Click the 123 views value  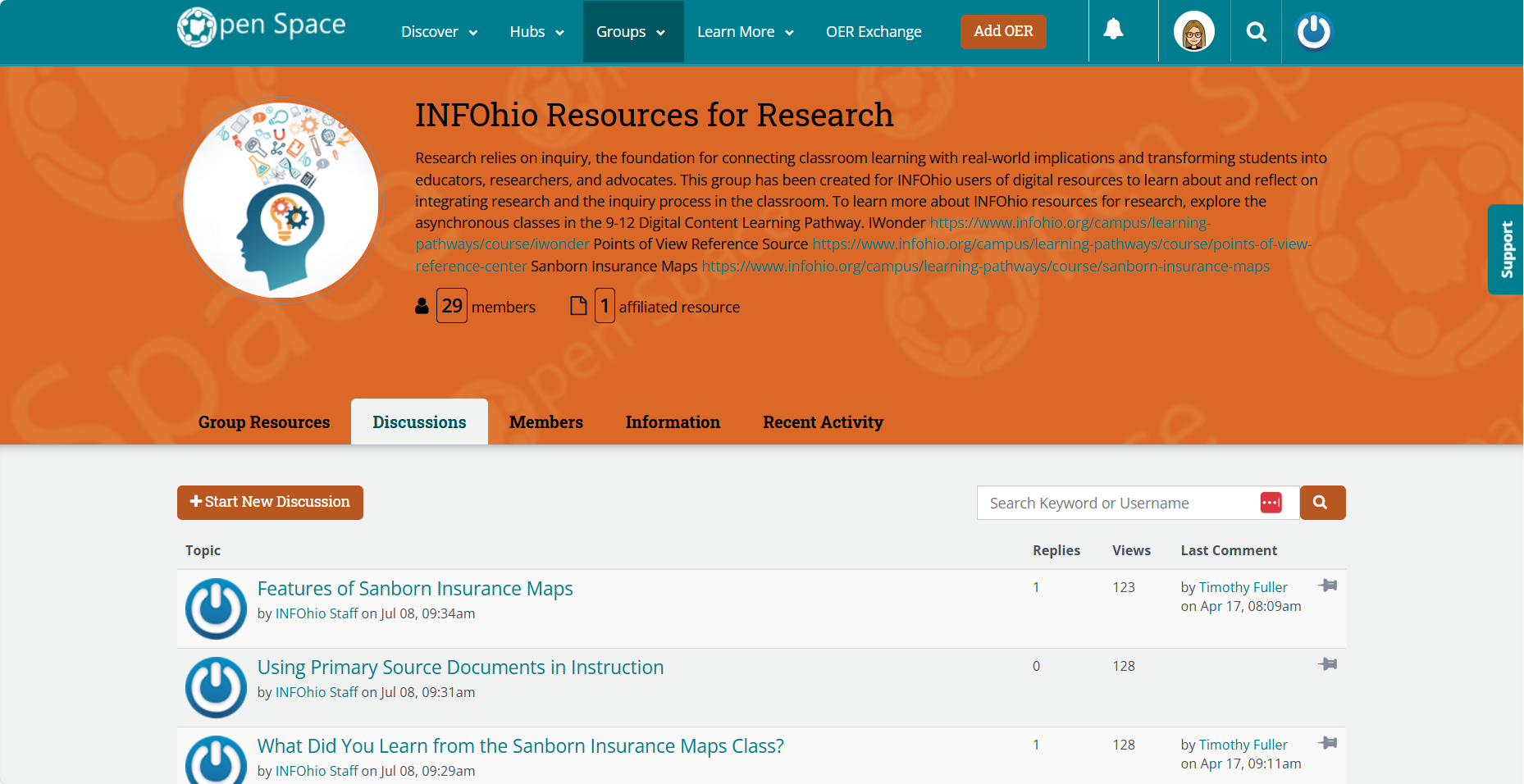pyautogui.click(x=1124, y=587)
